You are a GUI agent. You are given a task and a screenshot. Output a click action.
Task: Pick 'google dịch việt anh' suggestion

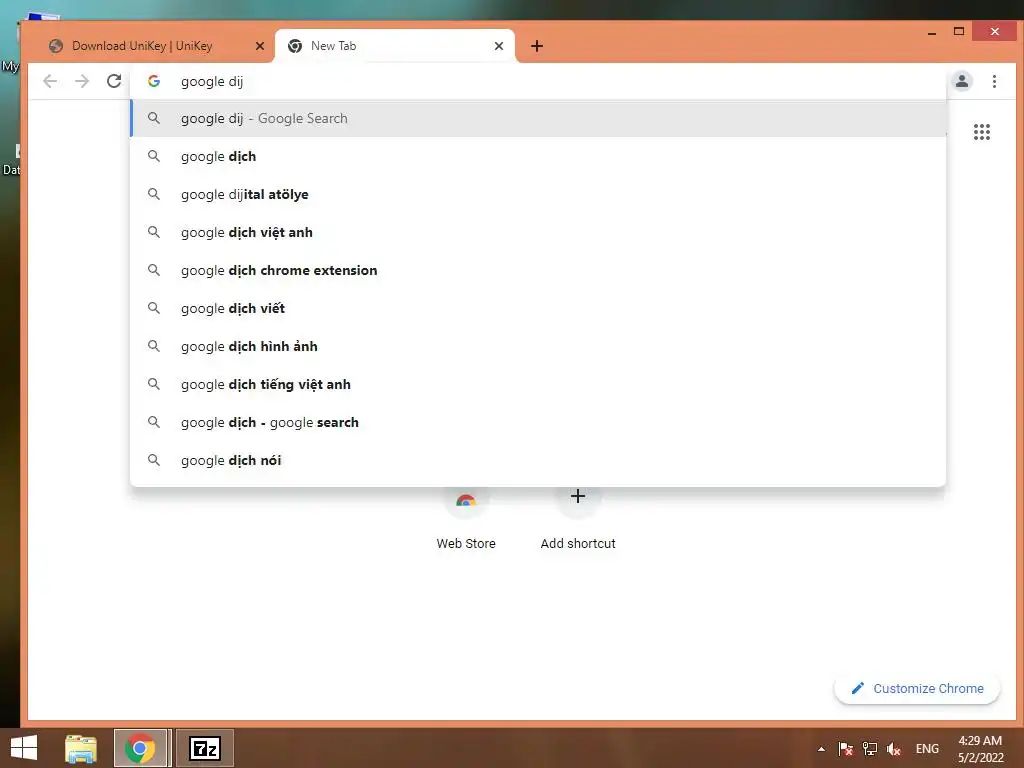538,232
